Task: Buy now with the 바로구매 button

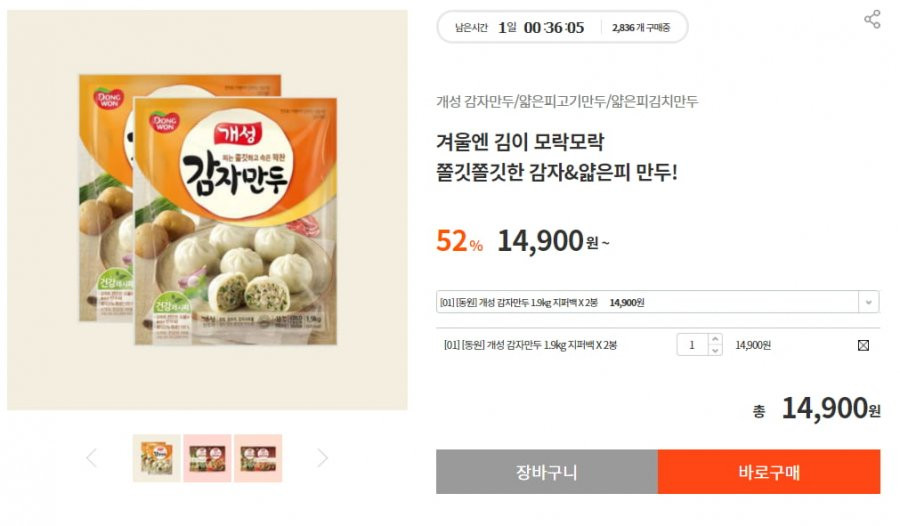Action: 769,472
